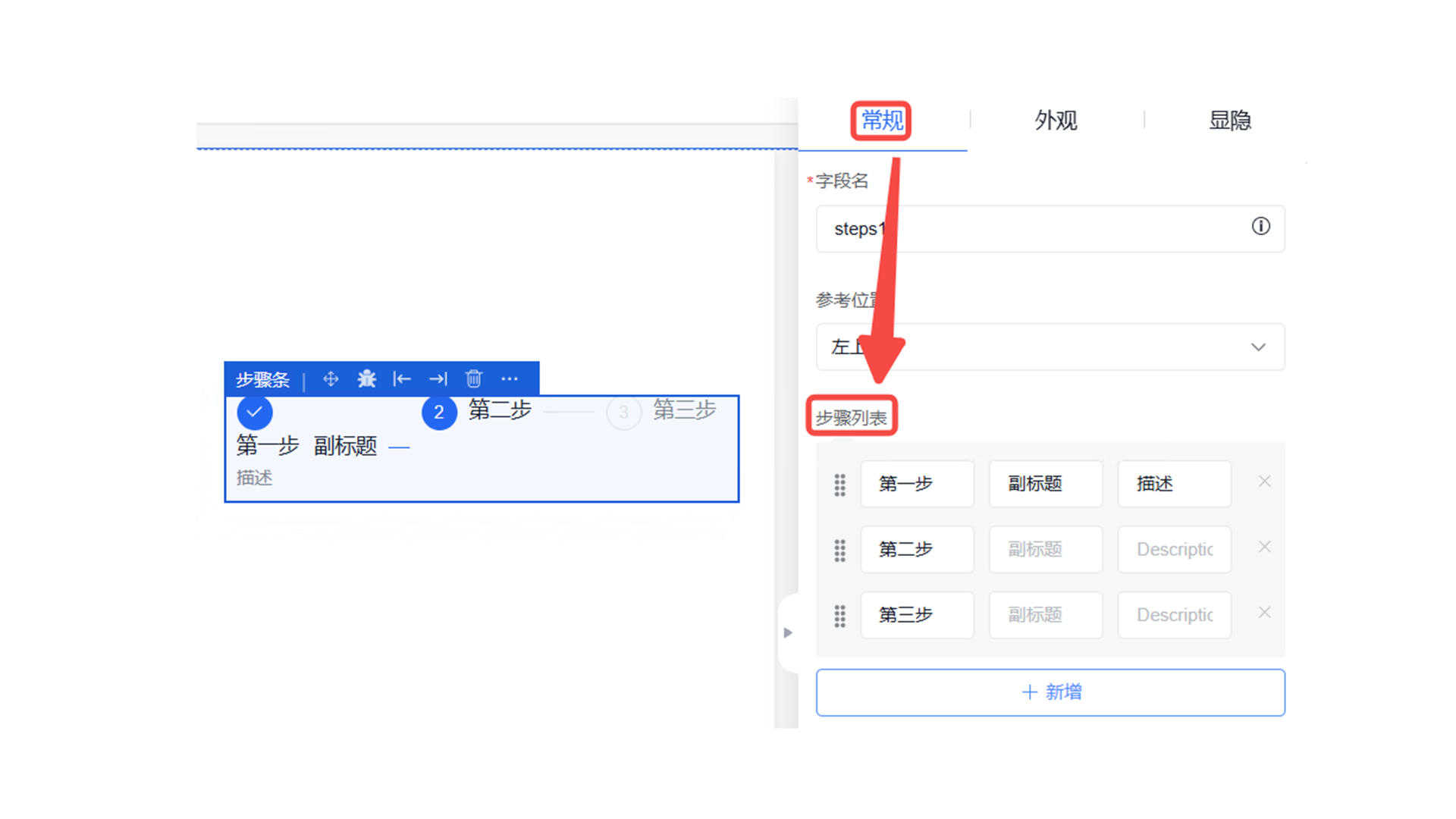Delete the component with the trash icon

coord(474,378)
